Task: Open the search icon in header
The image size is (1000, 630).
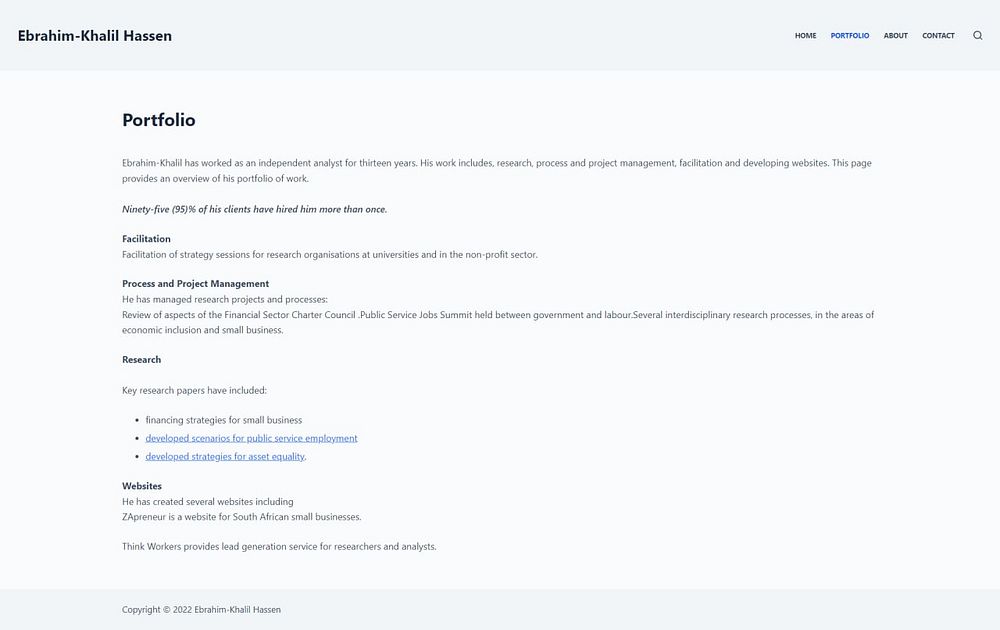Action: [977, 36]
